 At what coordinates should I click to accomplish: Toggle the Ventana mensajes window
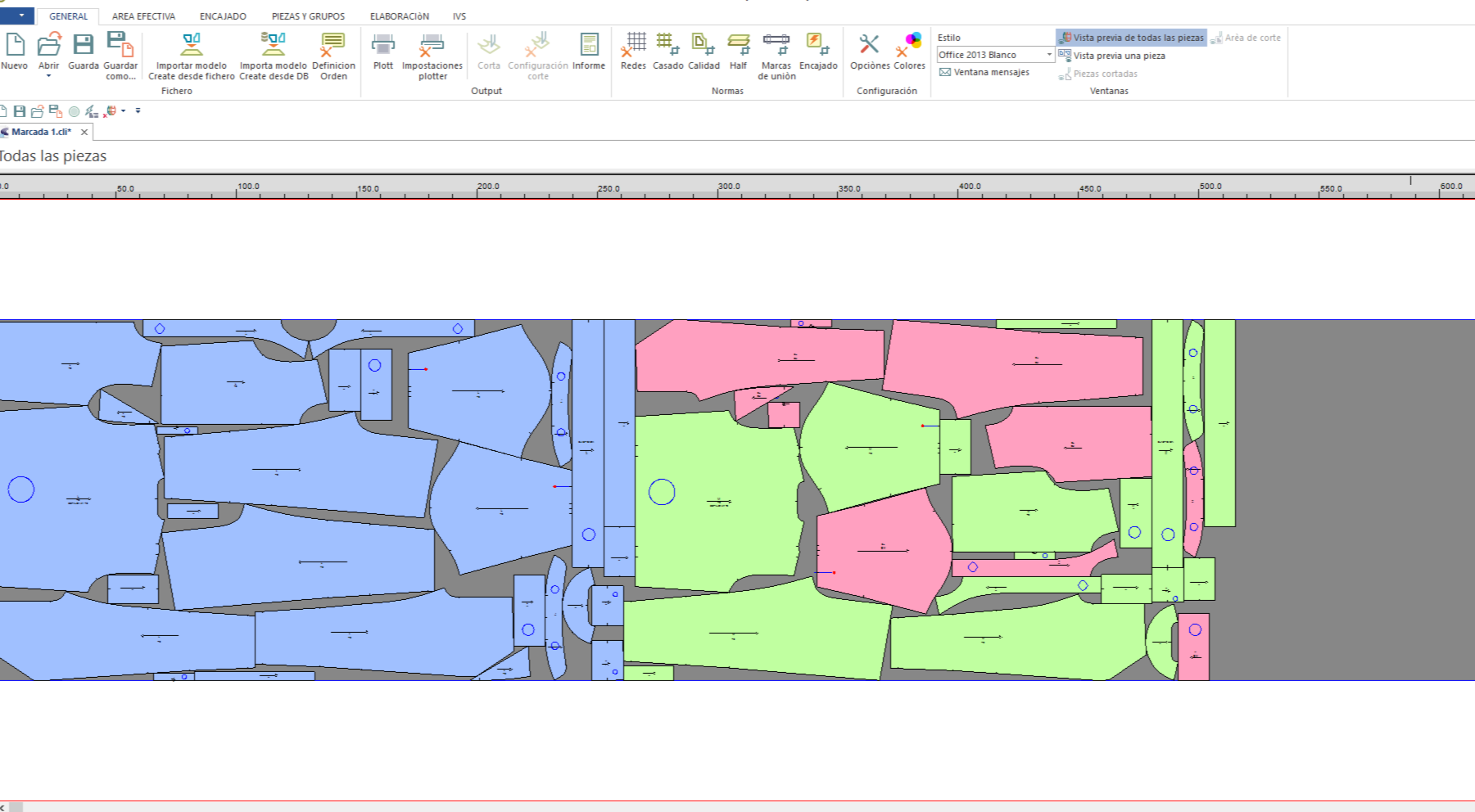(x=984, y=72)
